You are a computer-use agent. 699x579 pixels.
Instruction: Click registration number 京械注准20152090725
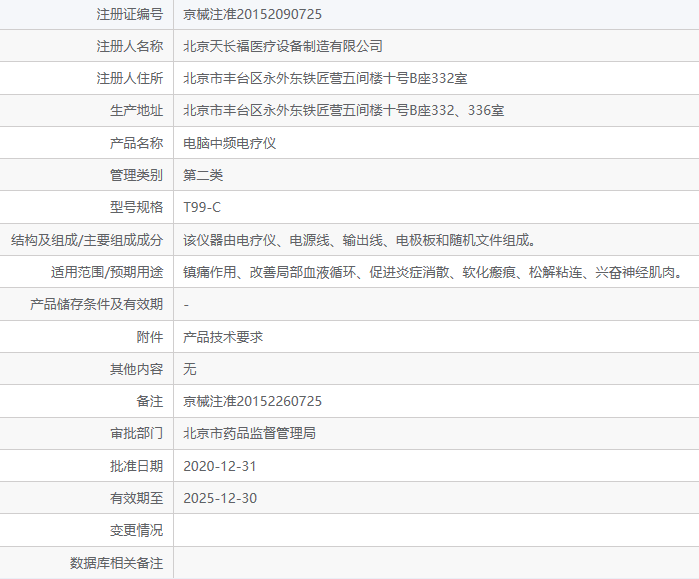pyautogui.click(x=253, y=14)
